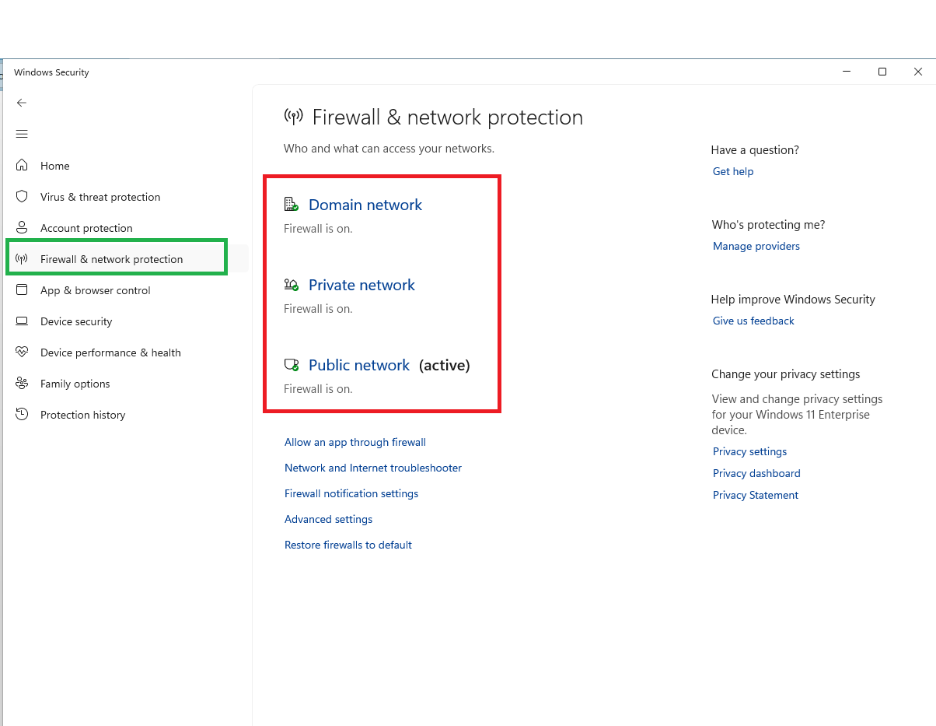Click the Domain network icon
The width and height of the screenshot is (936, 726).
click(x=292, y=203)
